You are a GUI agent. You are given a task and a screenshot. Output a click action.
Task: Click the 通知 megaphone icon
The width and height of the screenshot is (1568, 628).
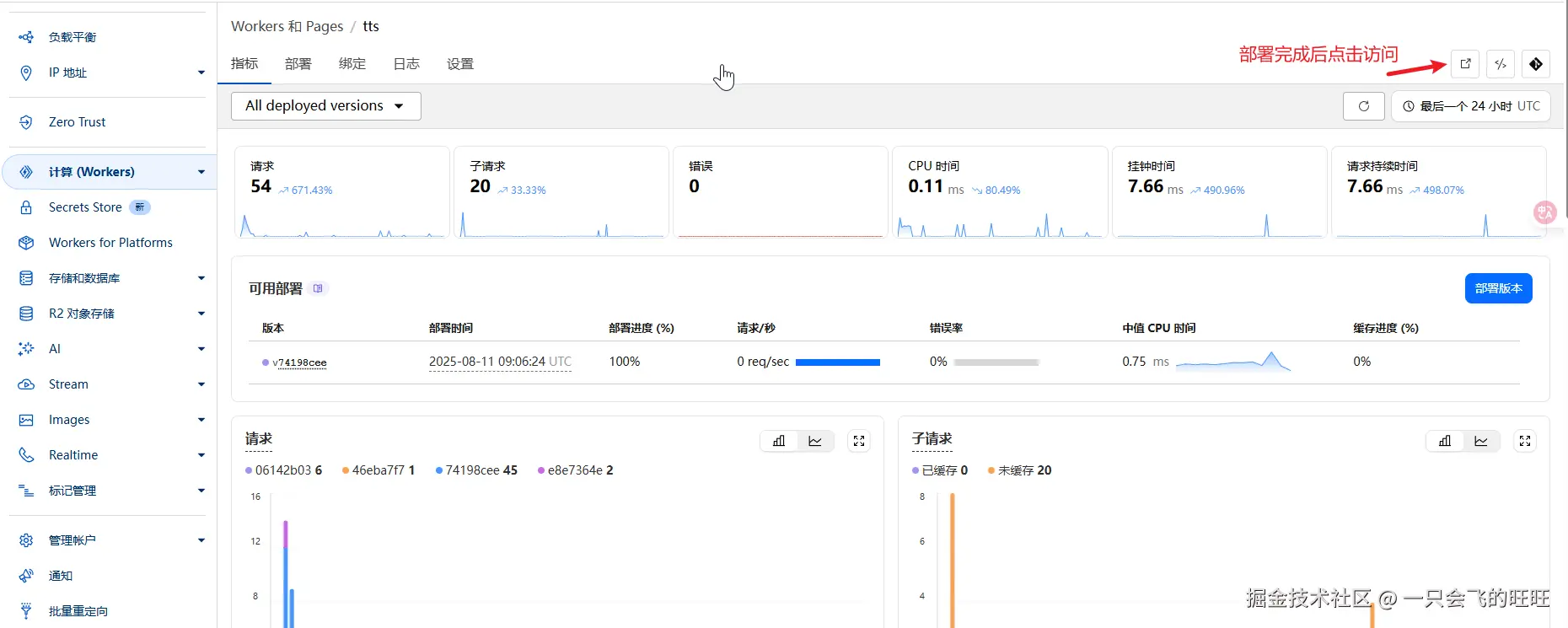click(x=26, y=576)
